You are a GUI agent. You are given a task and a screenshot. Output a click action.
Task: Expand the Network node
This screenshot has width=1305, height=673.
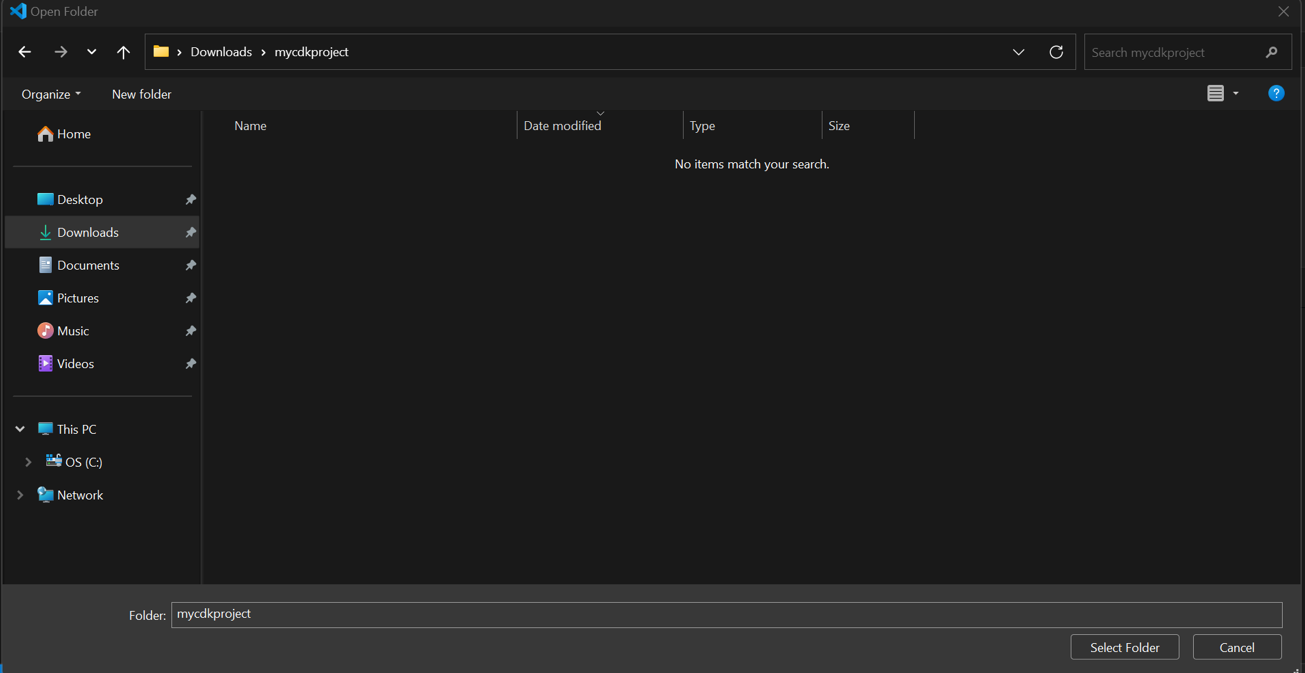click(x=18, y=494)
